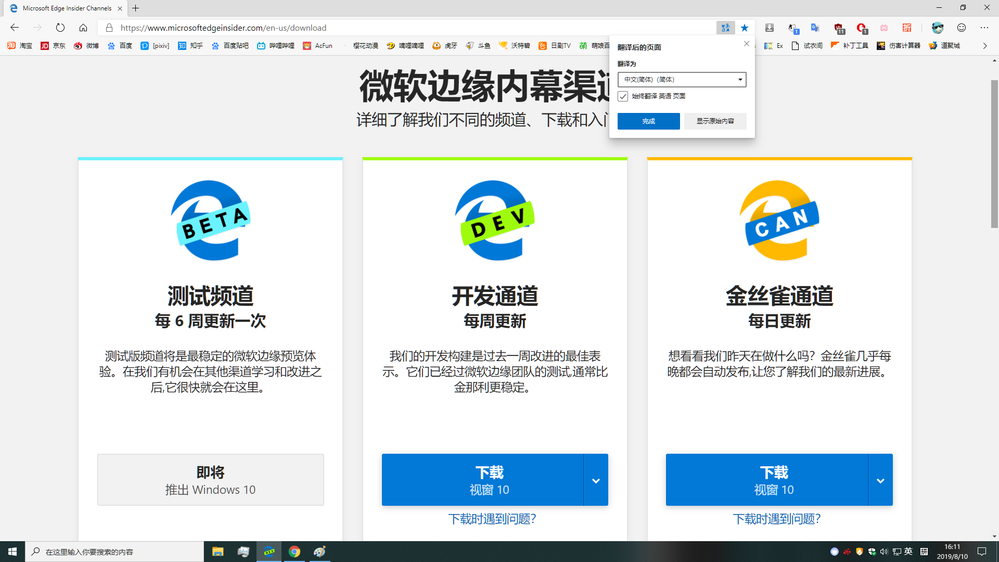The width and height of the screenshot is (999, 562).
Task: Open the 日剧TV bookmark
Action: [x=555, y=46]
